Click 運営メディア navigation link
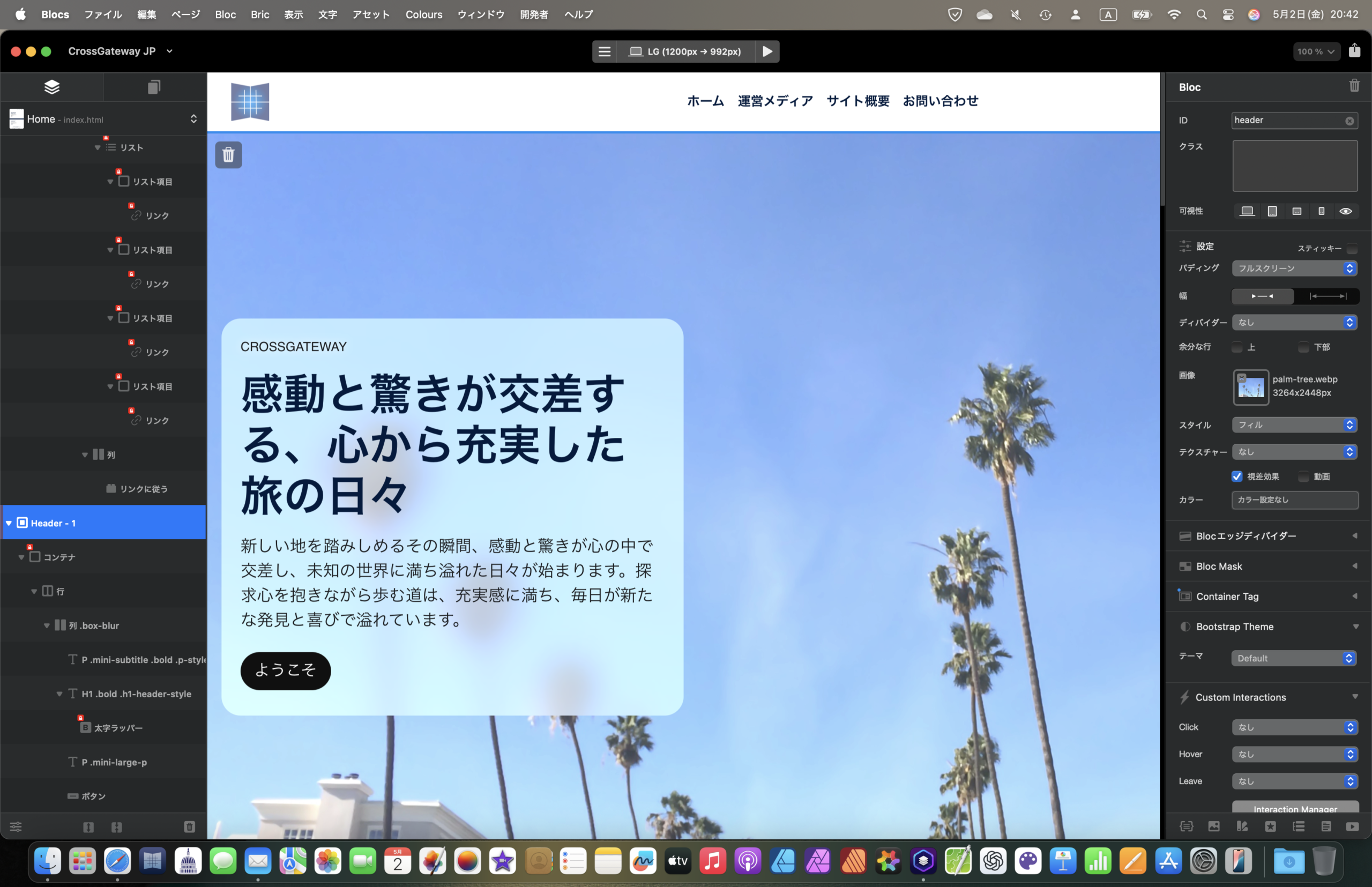 pos(776,101)
